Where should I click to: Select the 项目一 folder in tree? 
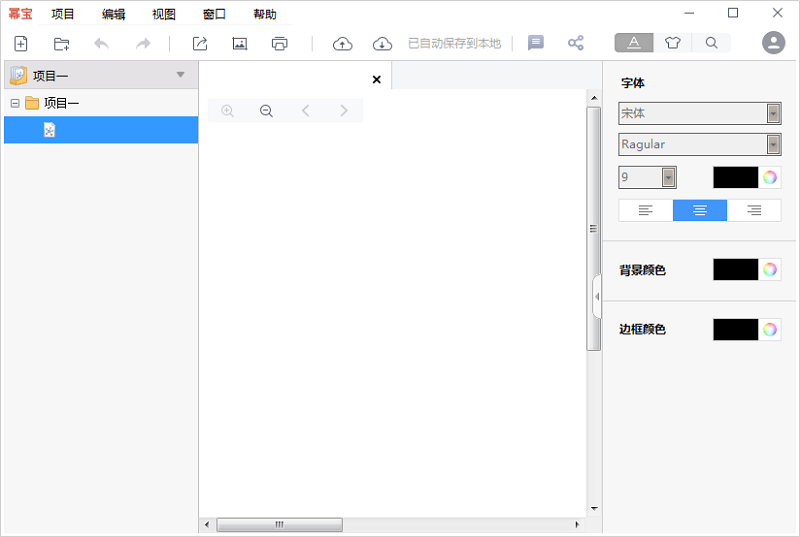[61, 104]
